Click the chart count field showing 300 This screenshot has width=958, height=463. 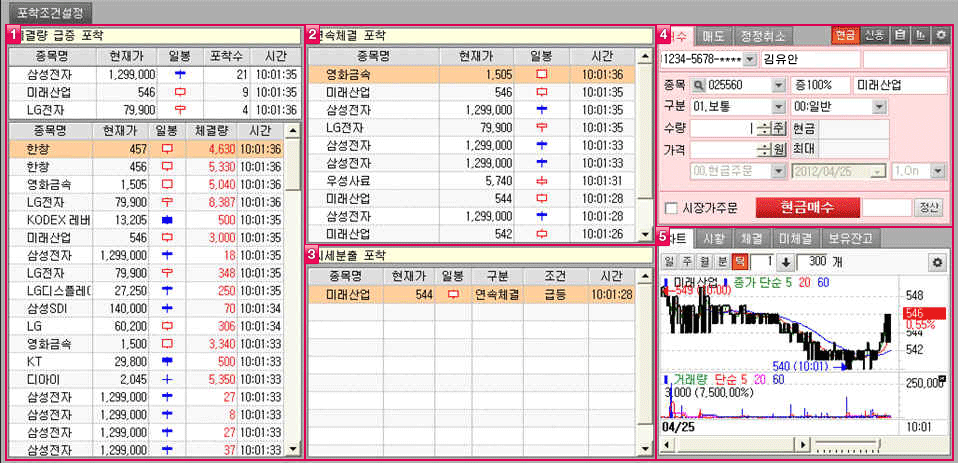point(813,262)
